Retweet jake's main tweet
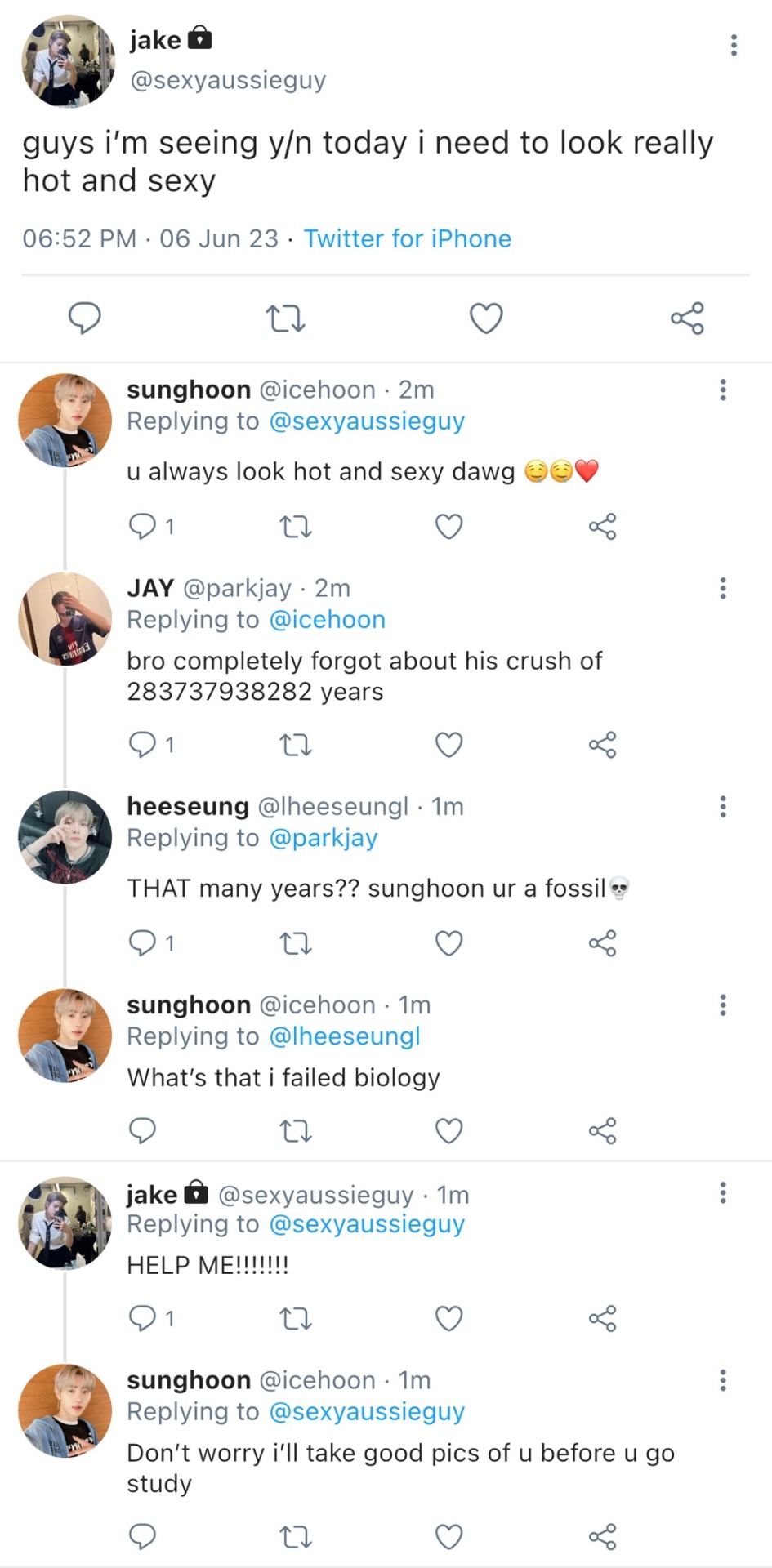The height and width of the screenshot is (1568, 772). click(x=286, y=318)
